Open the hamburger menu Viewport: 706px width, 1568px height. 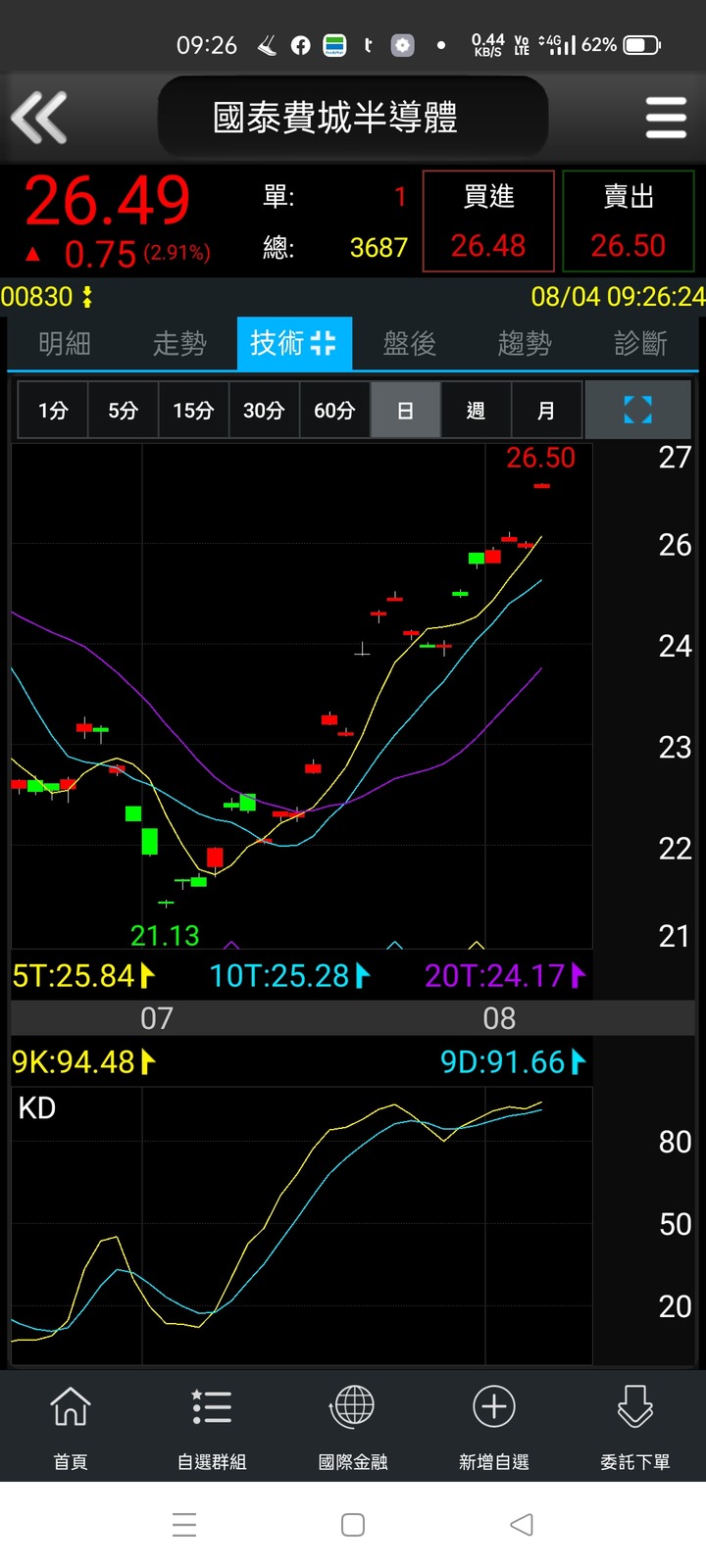click(x=666, y=118)
